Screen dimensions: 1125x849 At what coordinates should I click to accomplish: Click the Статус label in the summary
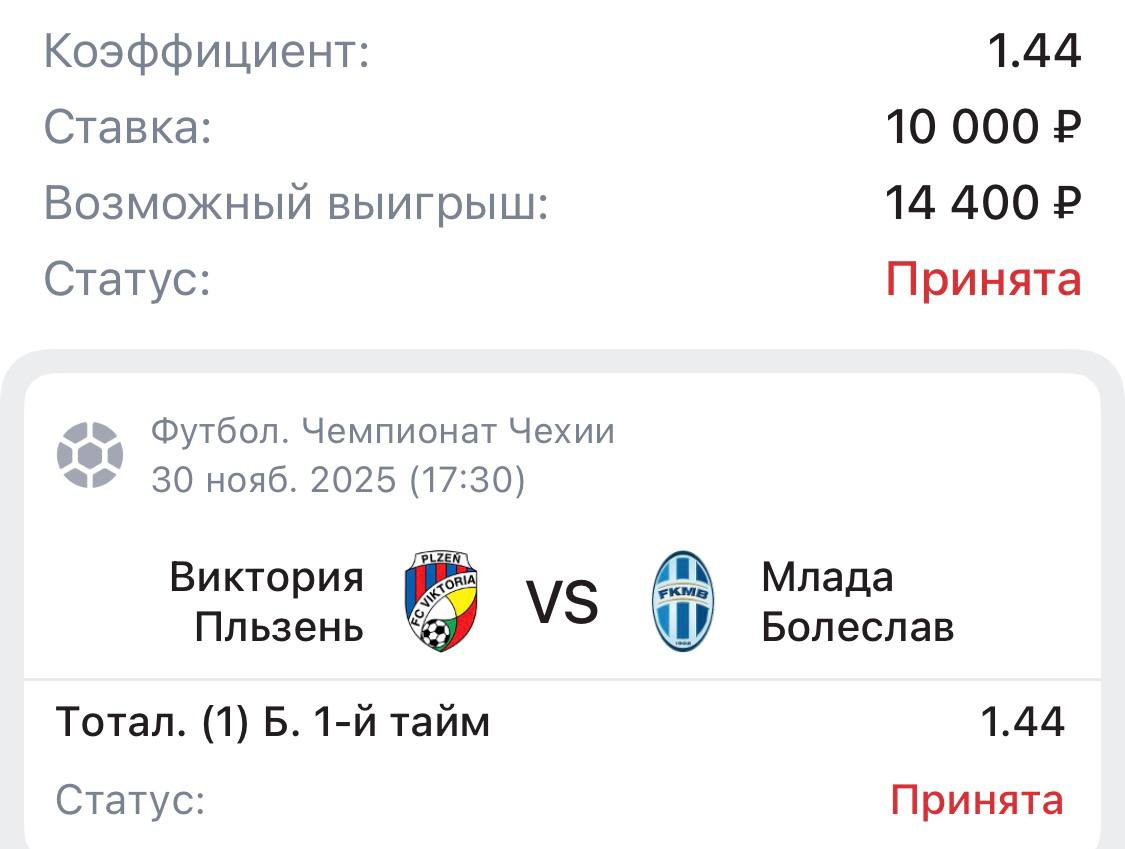(x=128, y=279)
